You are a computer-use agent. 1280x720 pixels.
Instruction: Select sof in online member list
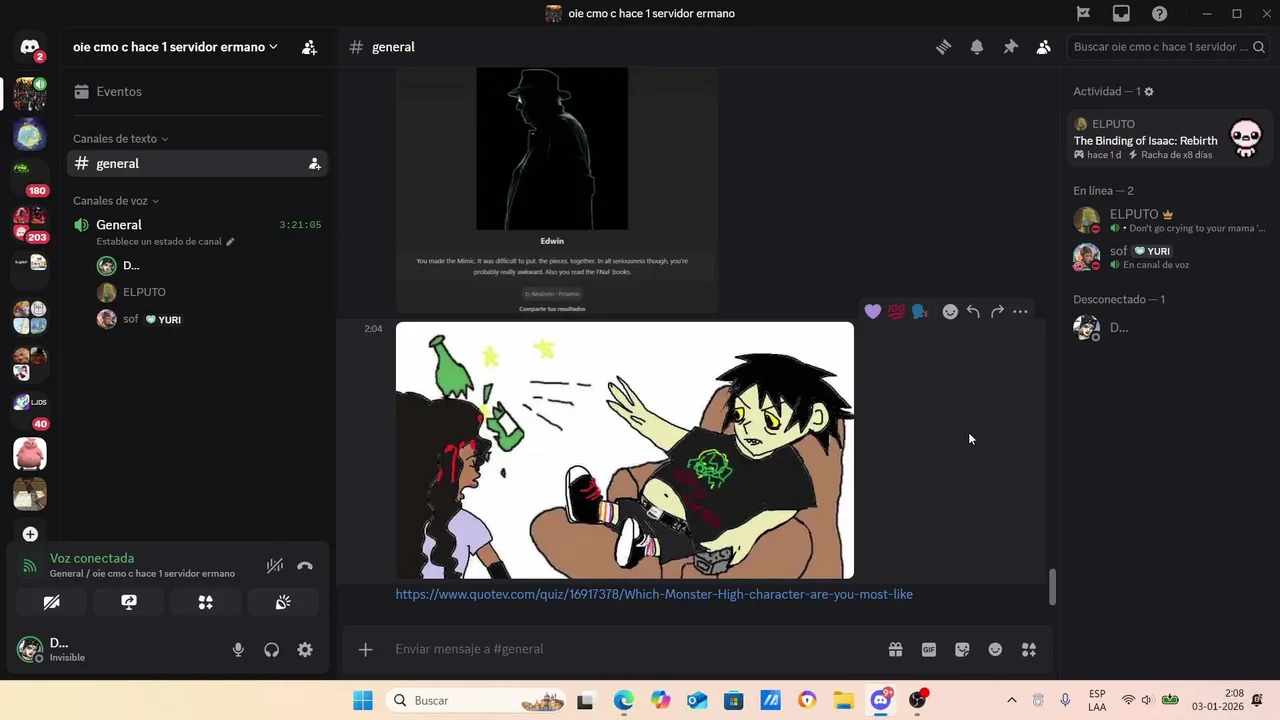[1169, 257]
